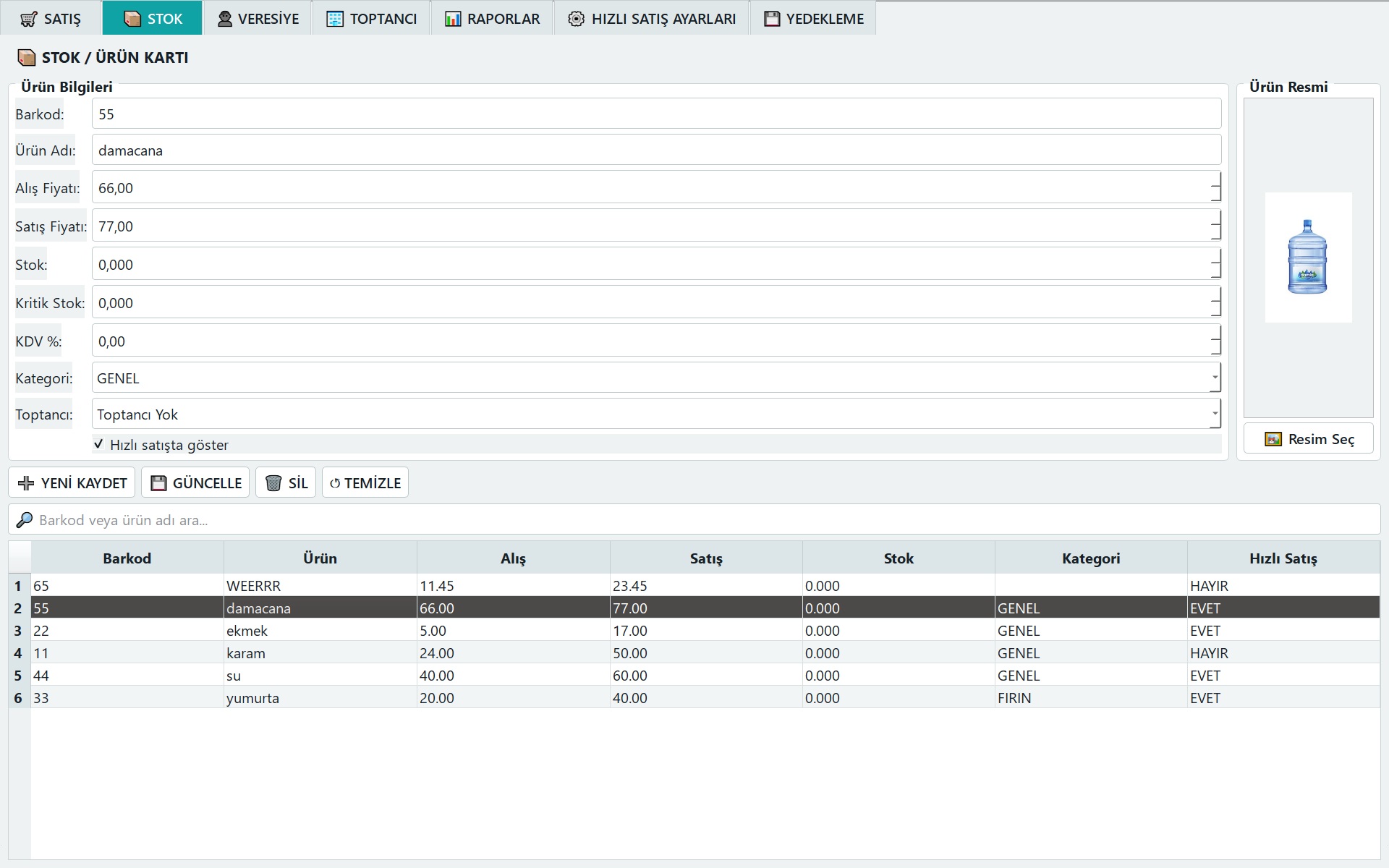Screen dimensions: 1389x868
Task: Click the Stok field spinner arrows
Action: tap(1216, 264)
